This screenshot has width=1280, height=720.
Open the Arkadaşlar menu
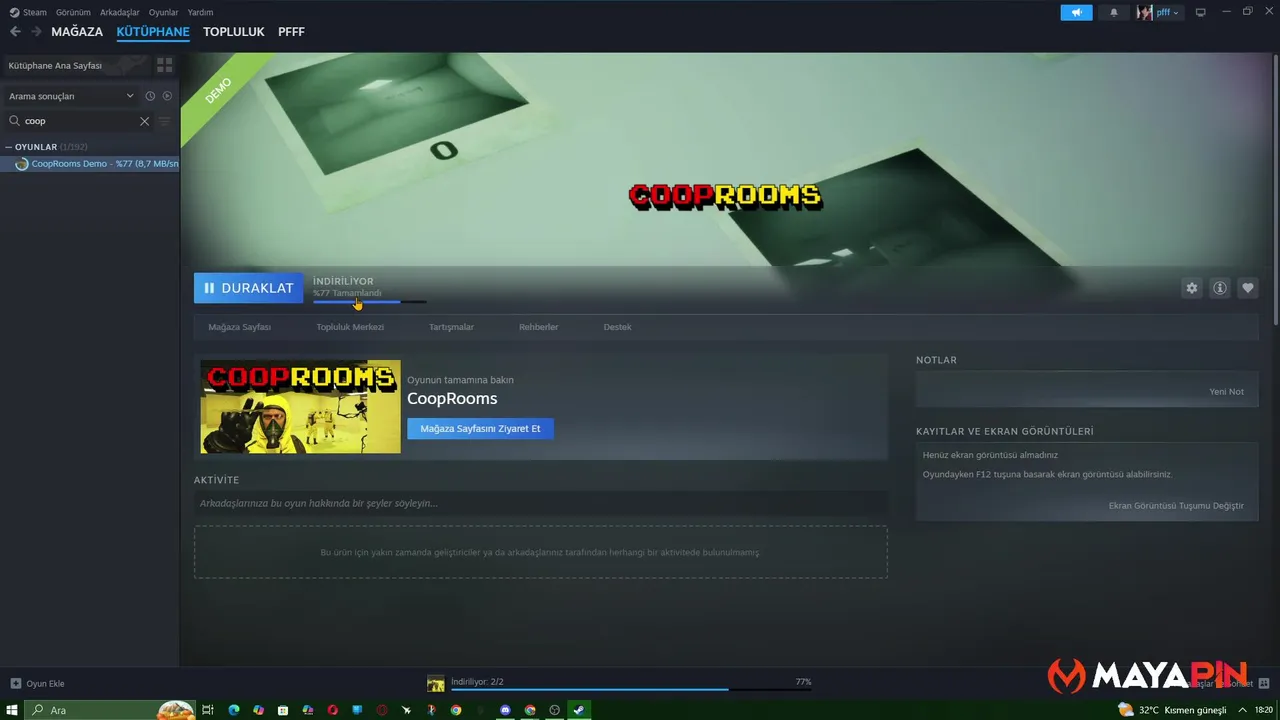point(120,12)
